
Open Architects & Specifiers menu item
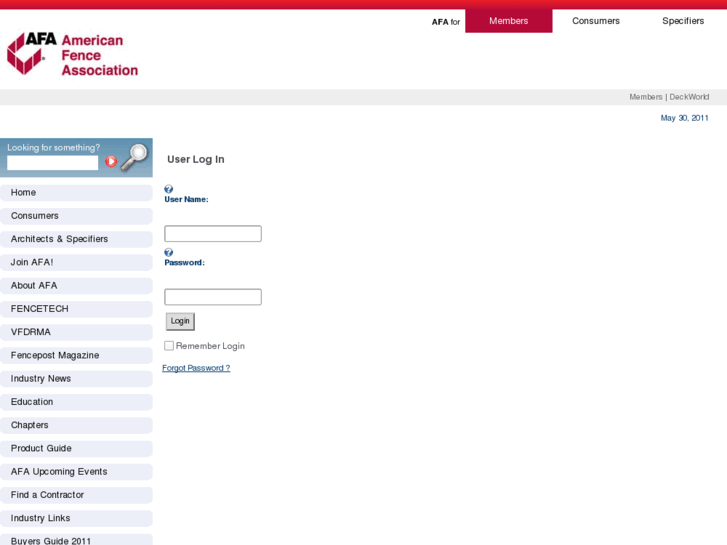(x=77, y=239)
